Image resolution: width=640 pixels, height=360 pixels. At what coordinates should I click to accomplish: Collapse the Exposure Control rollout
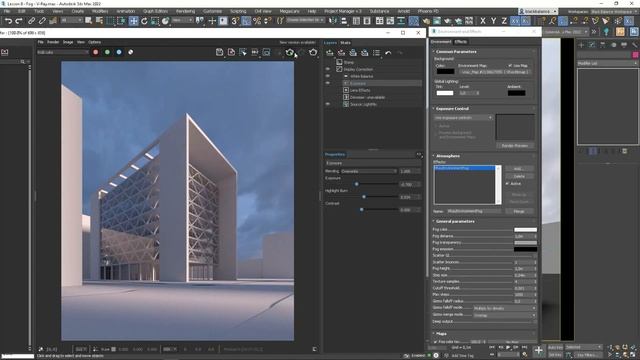click(x=452, y=109)
